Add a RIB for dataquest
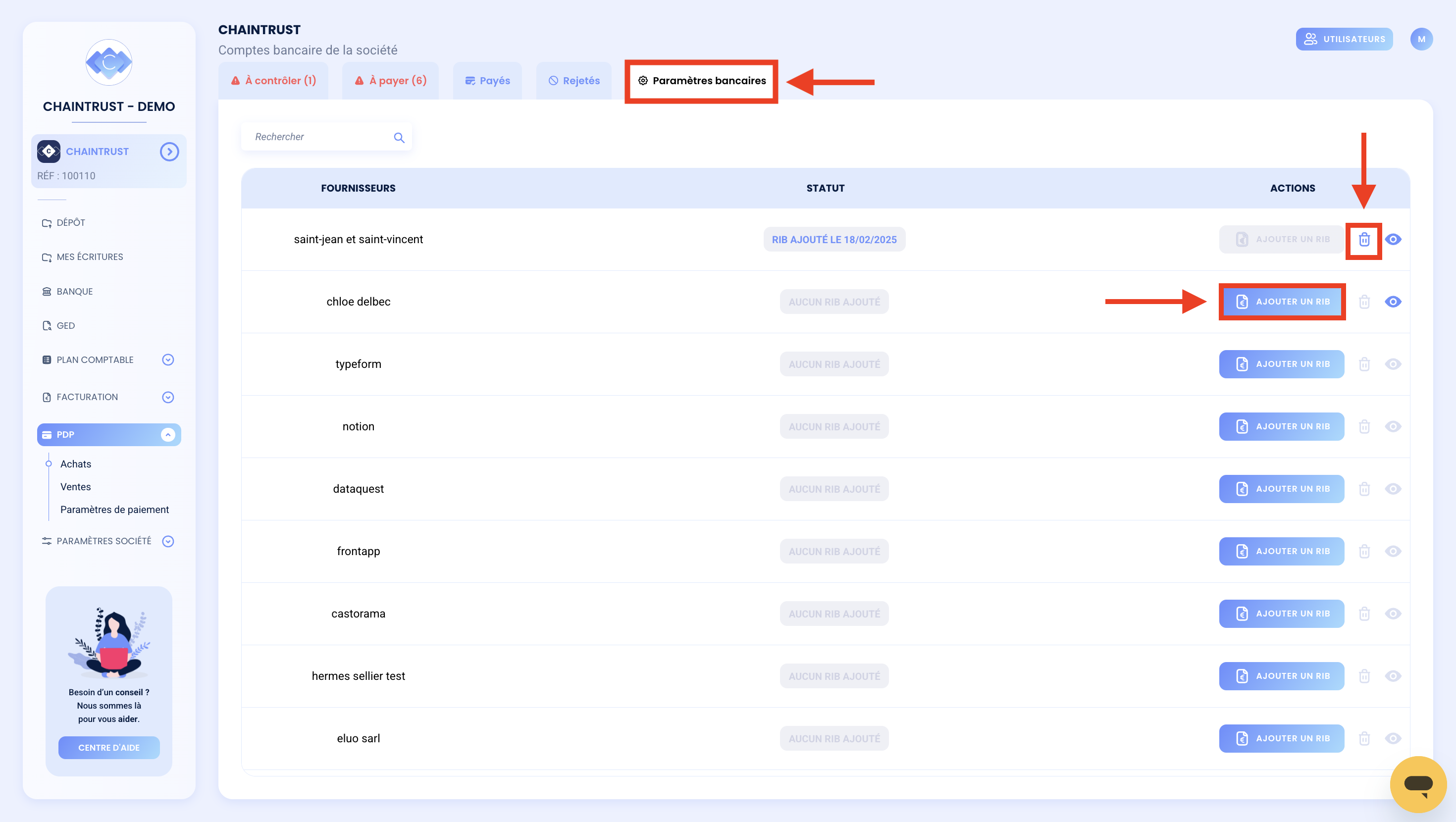 point(1281,489)
